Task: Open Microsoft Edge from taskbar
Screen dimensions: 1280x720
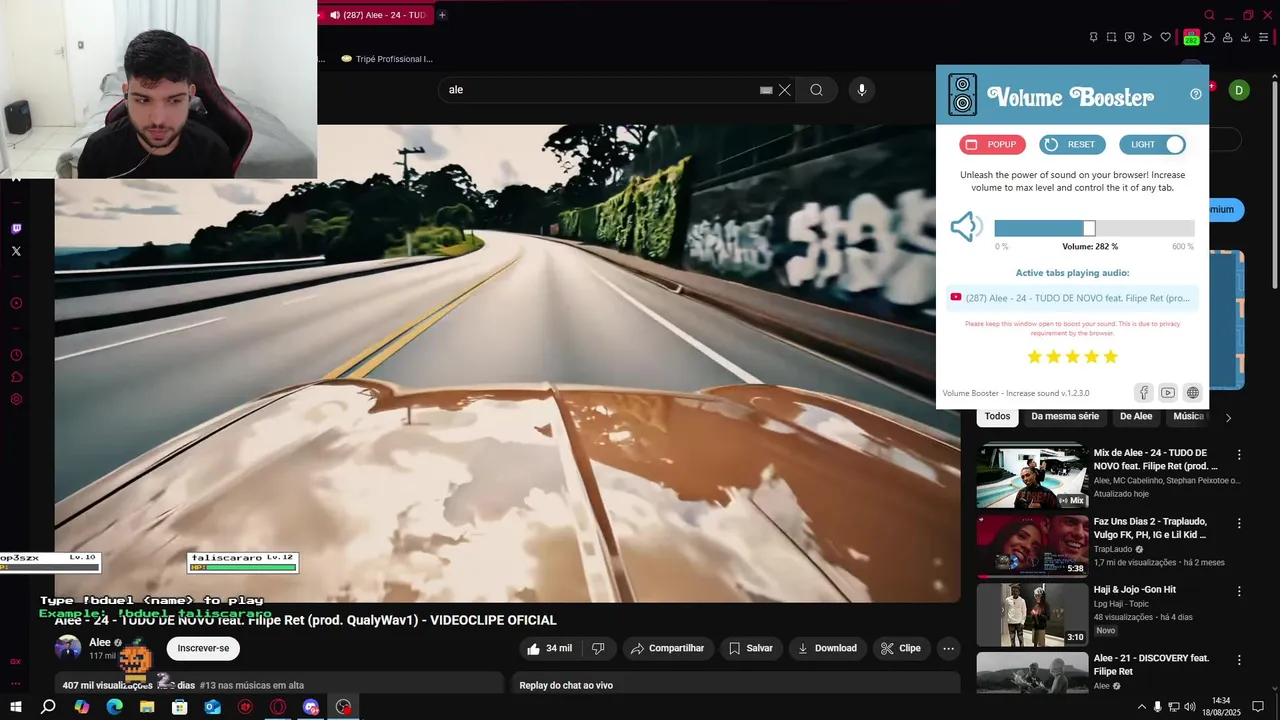Action: coord(114,707)
